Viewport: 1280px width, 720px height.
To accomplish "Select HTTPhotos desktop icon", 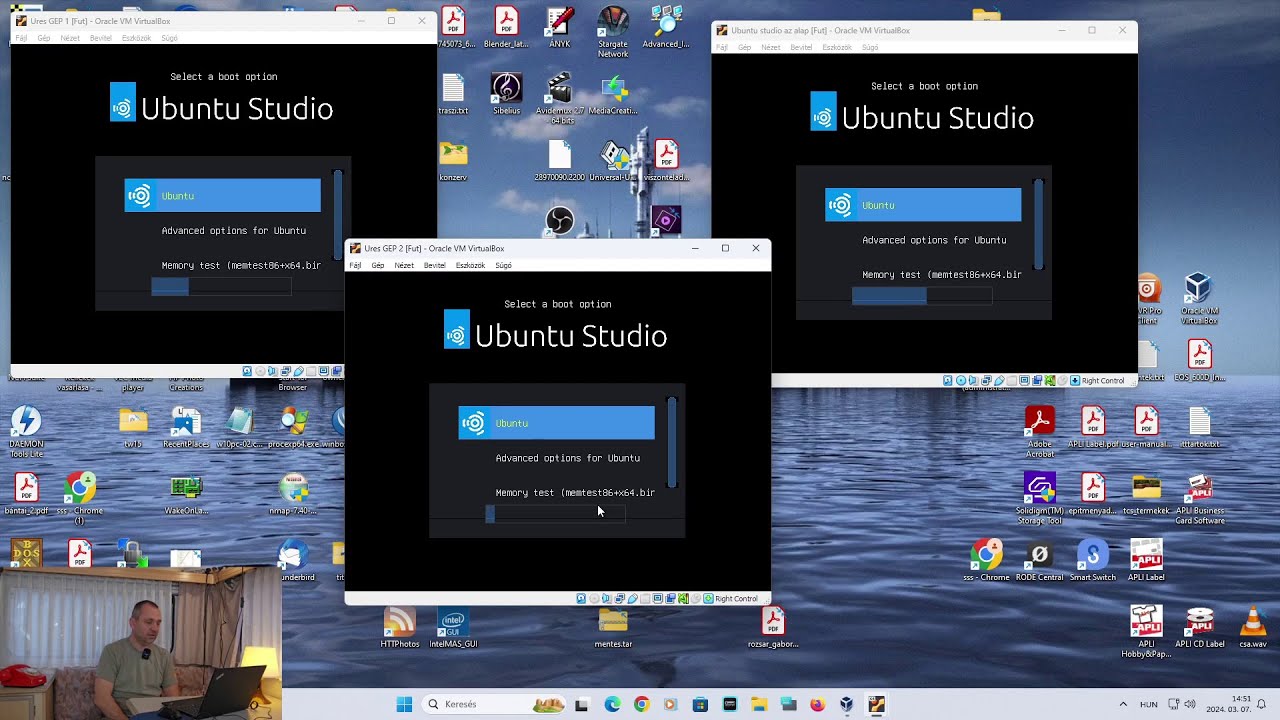I will pyautogui.click(x=399, y=627).
